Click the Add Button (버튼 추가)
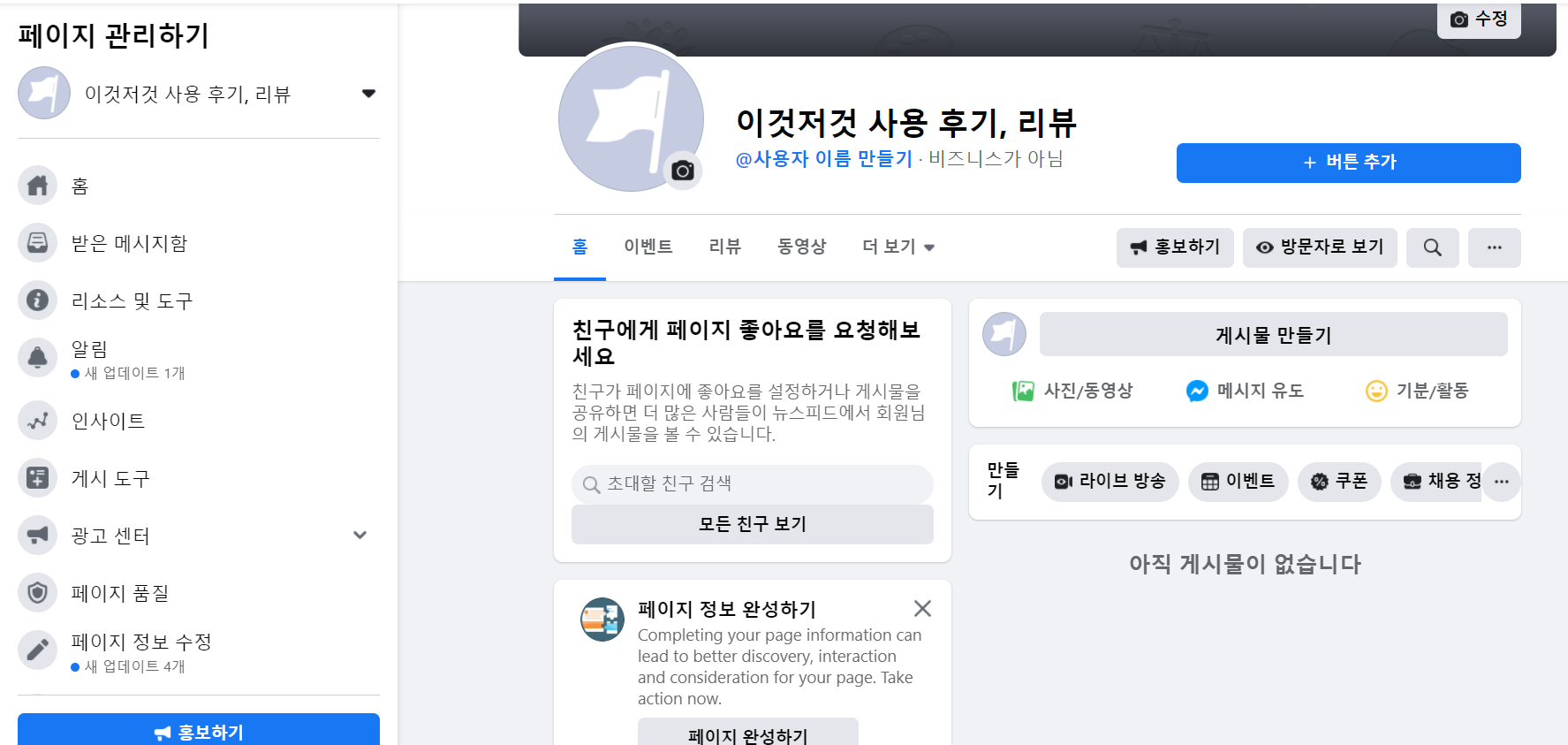 pos(1349,163)
